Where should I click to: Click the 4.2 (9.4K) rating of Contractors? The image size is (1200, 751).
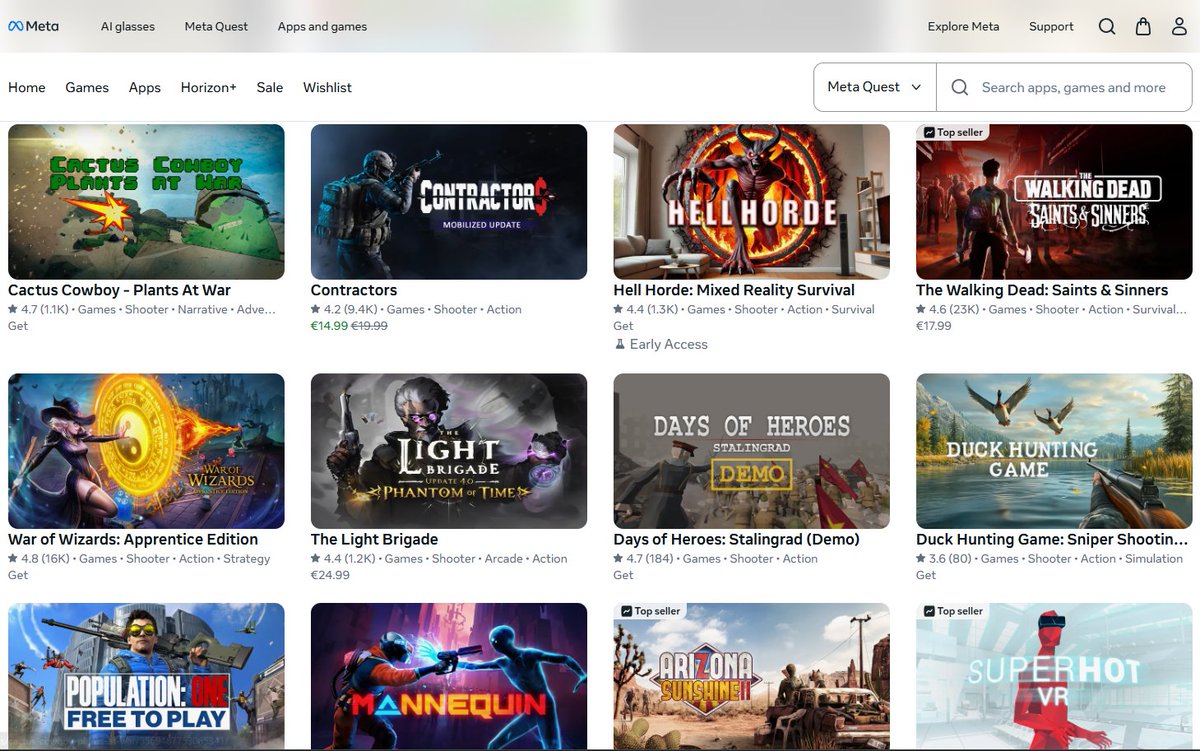[345, 310]
